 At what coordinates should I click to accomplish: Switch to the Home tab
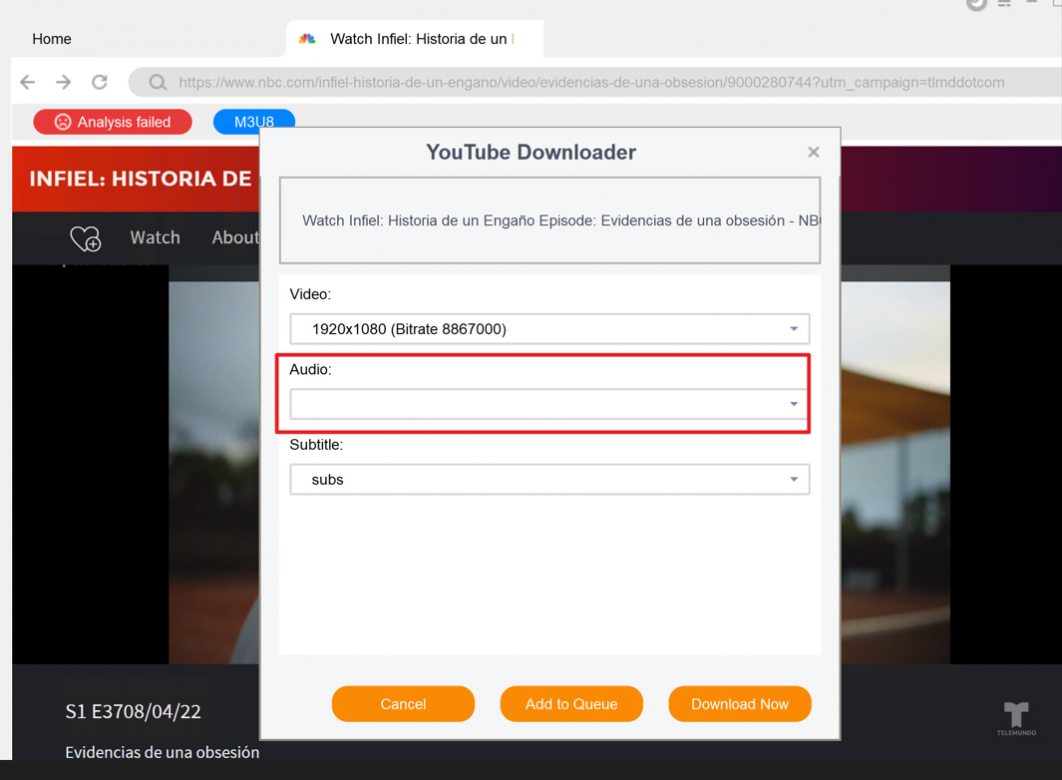tap(52, 39)
